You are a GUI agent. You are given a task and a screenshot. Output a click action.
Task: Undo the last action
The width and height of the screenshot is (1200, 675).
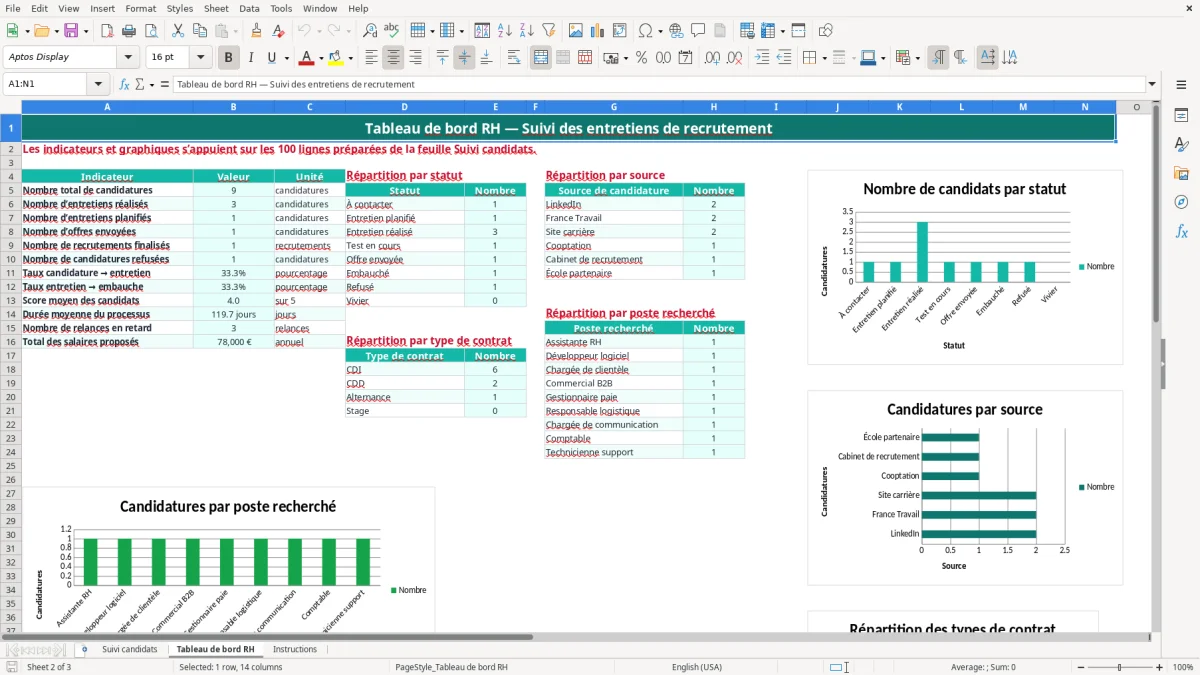tap(303, 31)
